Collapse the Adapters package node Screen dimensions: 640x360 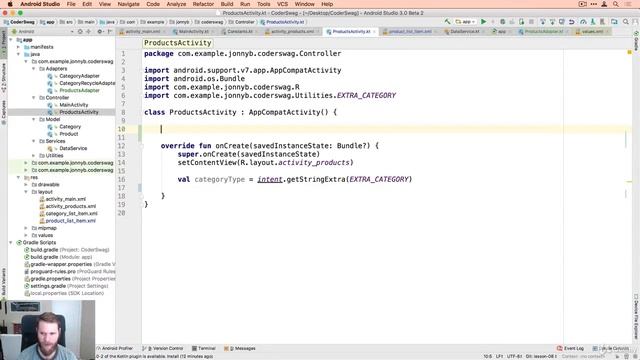34,69
